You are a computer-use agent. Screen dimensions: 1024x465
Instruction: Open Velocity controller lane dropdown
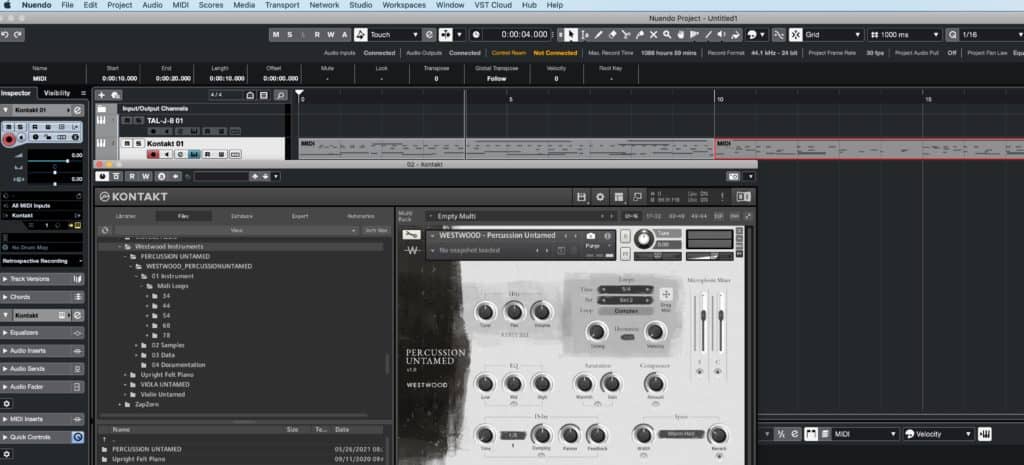coord(939,434)
